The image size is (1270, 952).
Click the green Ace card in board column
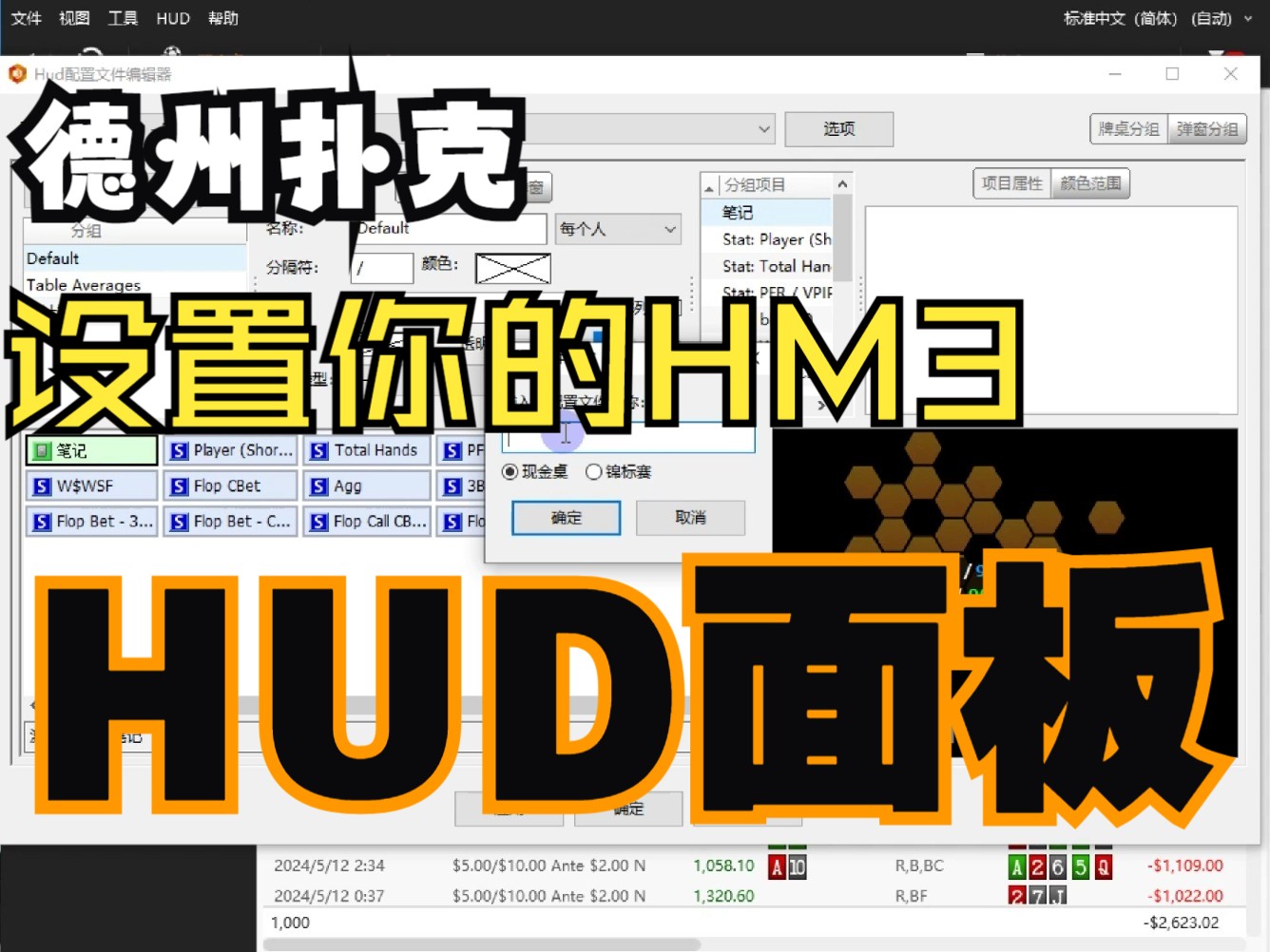(1017, 866)
